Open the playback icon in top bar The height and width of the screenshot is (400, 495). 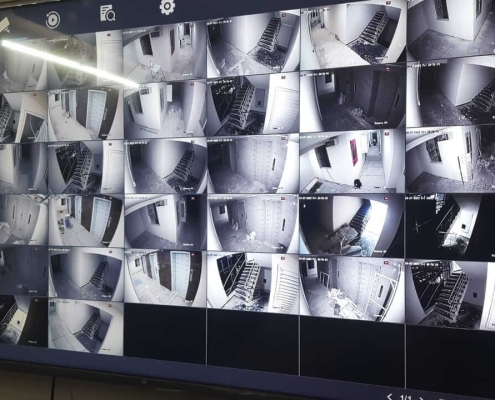tap(53, 19)
